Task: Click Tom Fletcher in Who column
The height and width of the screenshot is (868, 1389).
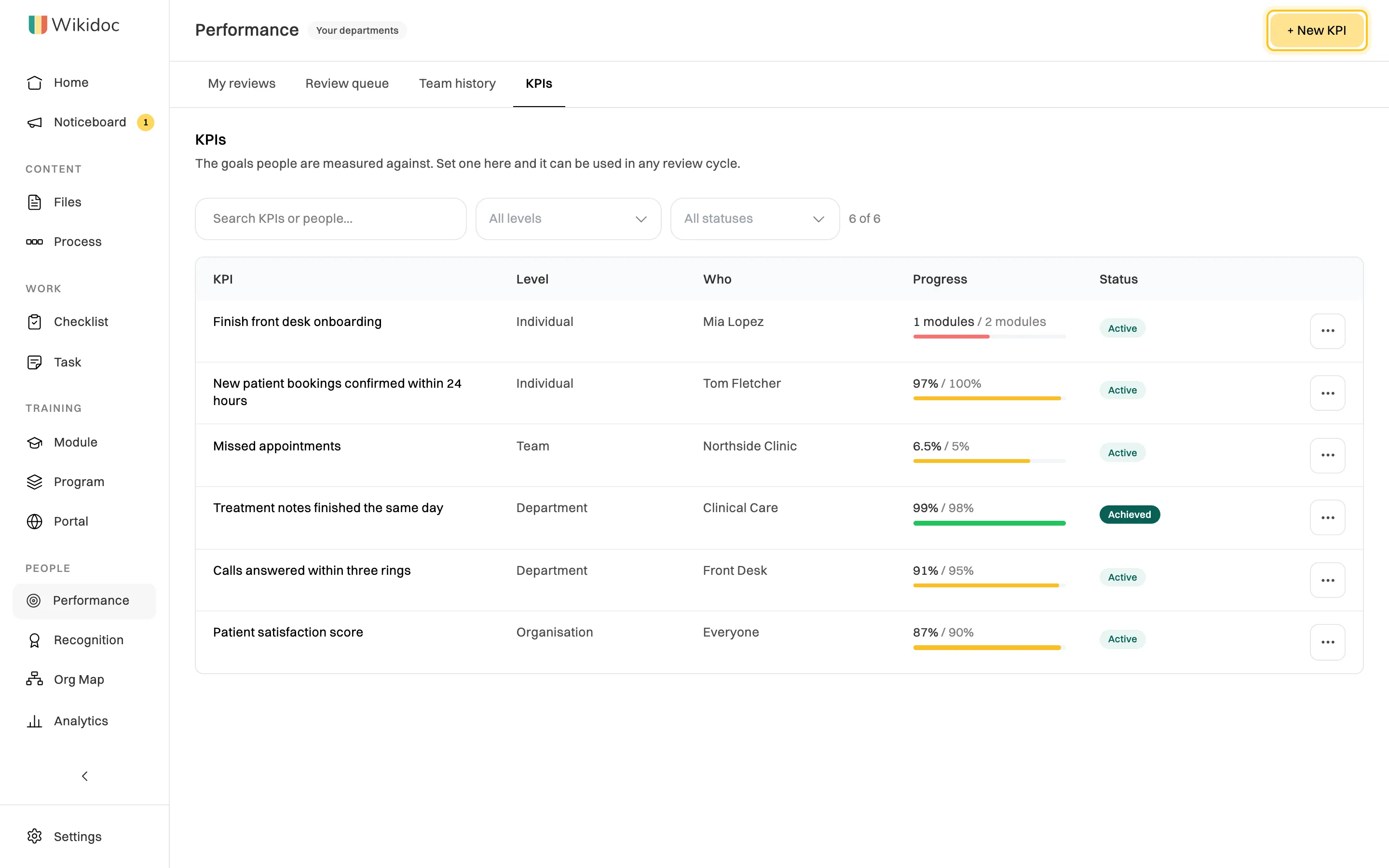Action: (742, 383)
